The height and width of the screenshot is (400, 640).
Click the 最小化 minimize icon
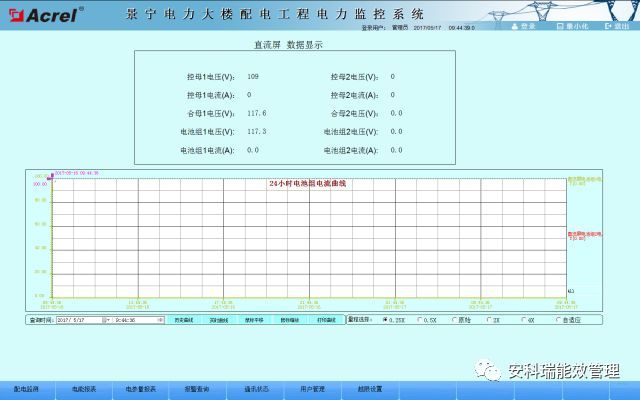560,26
